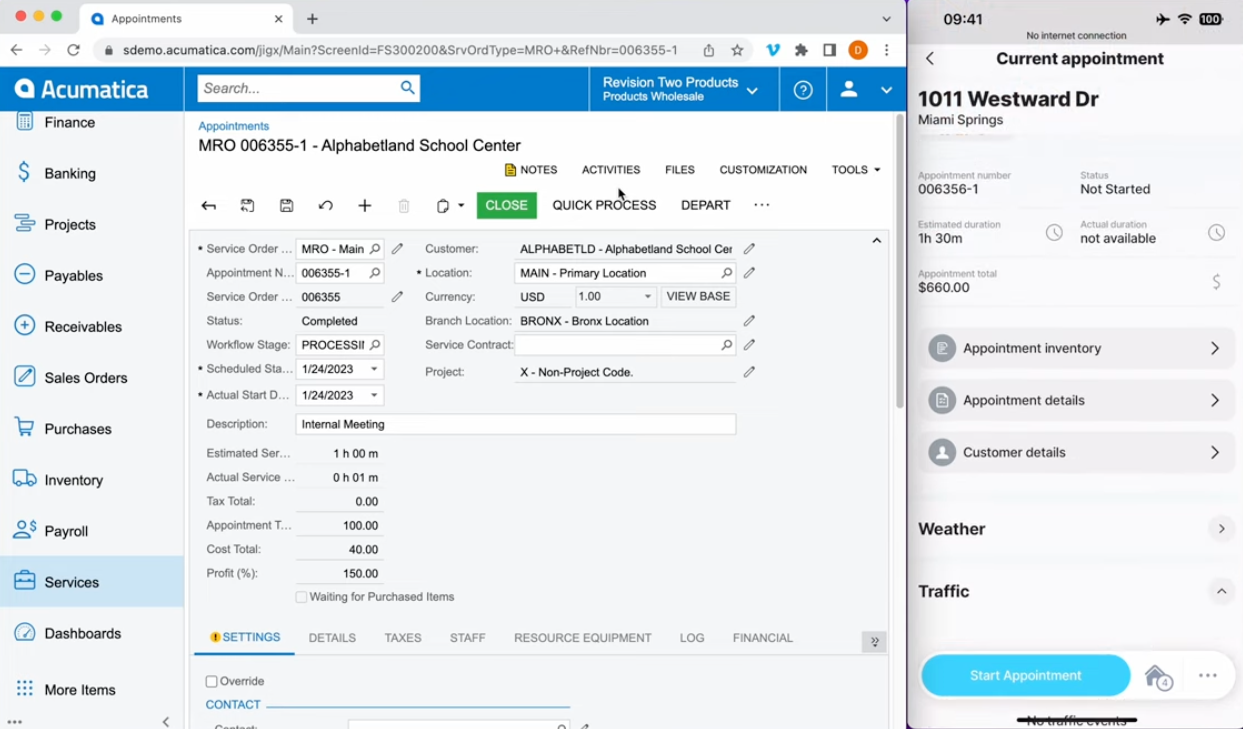The image size is (1243, 729).
Task: Open the currency rate 1.00 dropdown
Action: (648, 297)
